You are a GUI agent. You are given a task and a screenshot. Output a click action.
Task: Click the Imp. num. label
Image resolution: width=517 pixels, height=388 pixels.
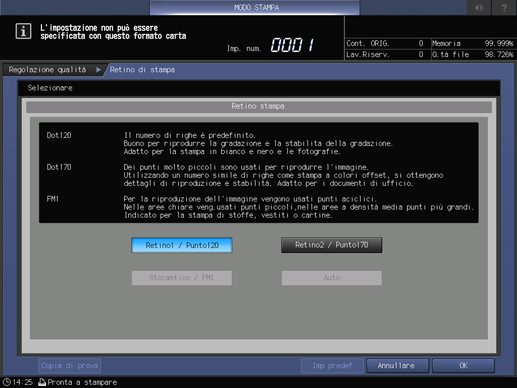(x=244, y=49)
